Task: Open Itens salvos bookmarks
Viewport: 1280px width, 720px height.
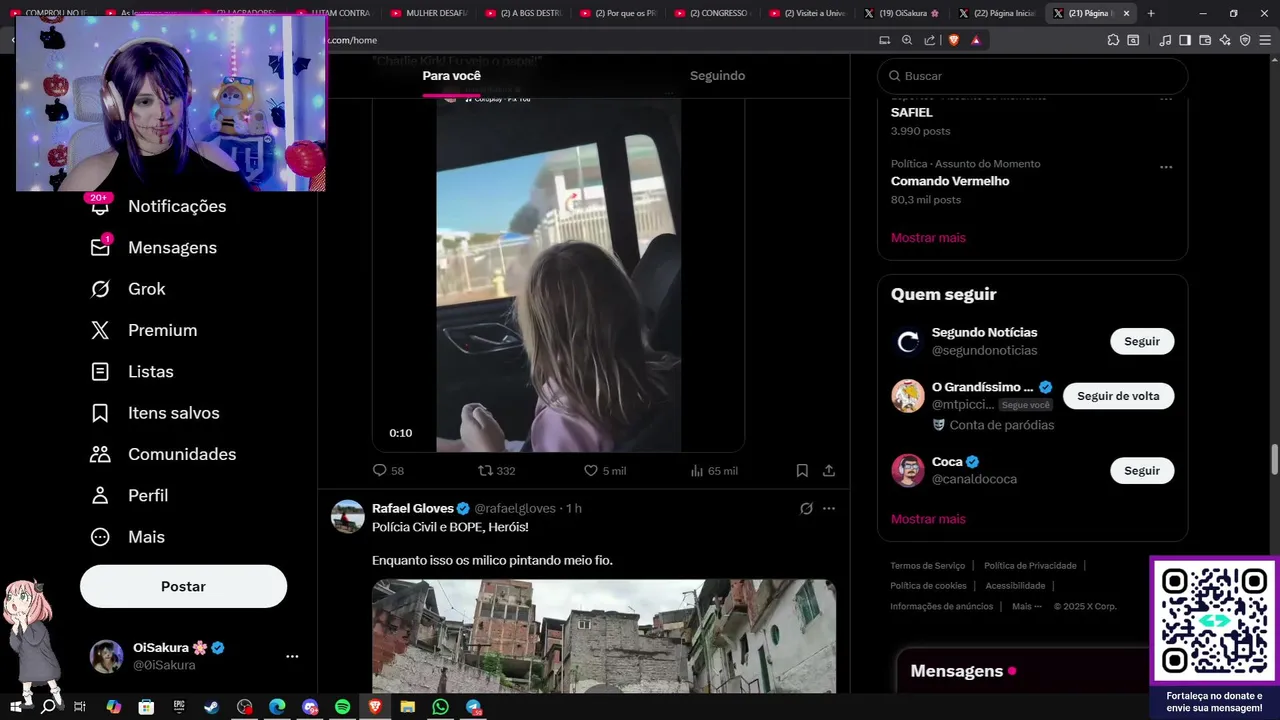Action: pos(155,413)
